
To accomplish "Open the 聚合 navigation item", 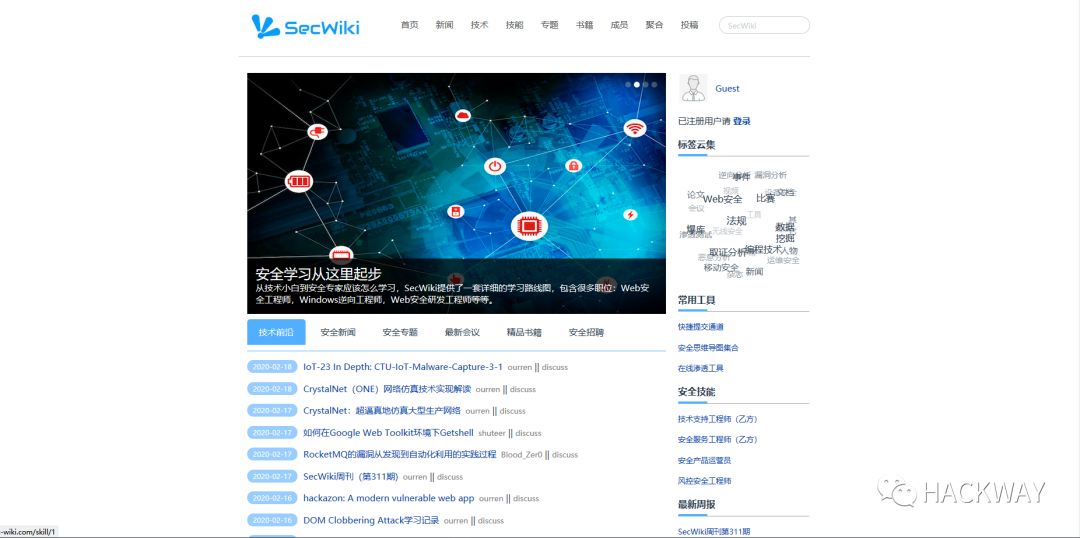I will pyautogui.click(x=654, y=25).
